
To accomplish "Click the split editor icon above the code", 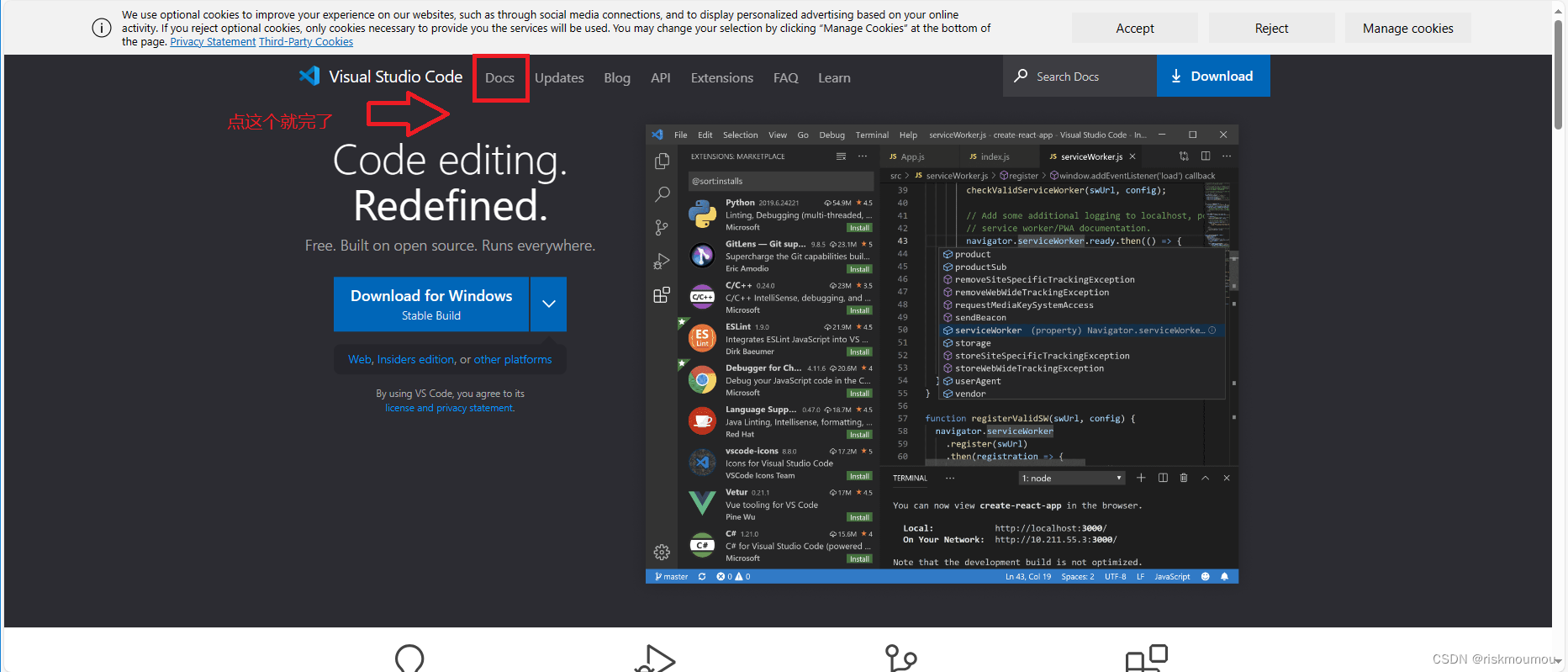I will [1206, 156].
